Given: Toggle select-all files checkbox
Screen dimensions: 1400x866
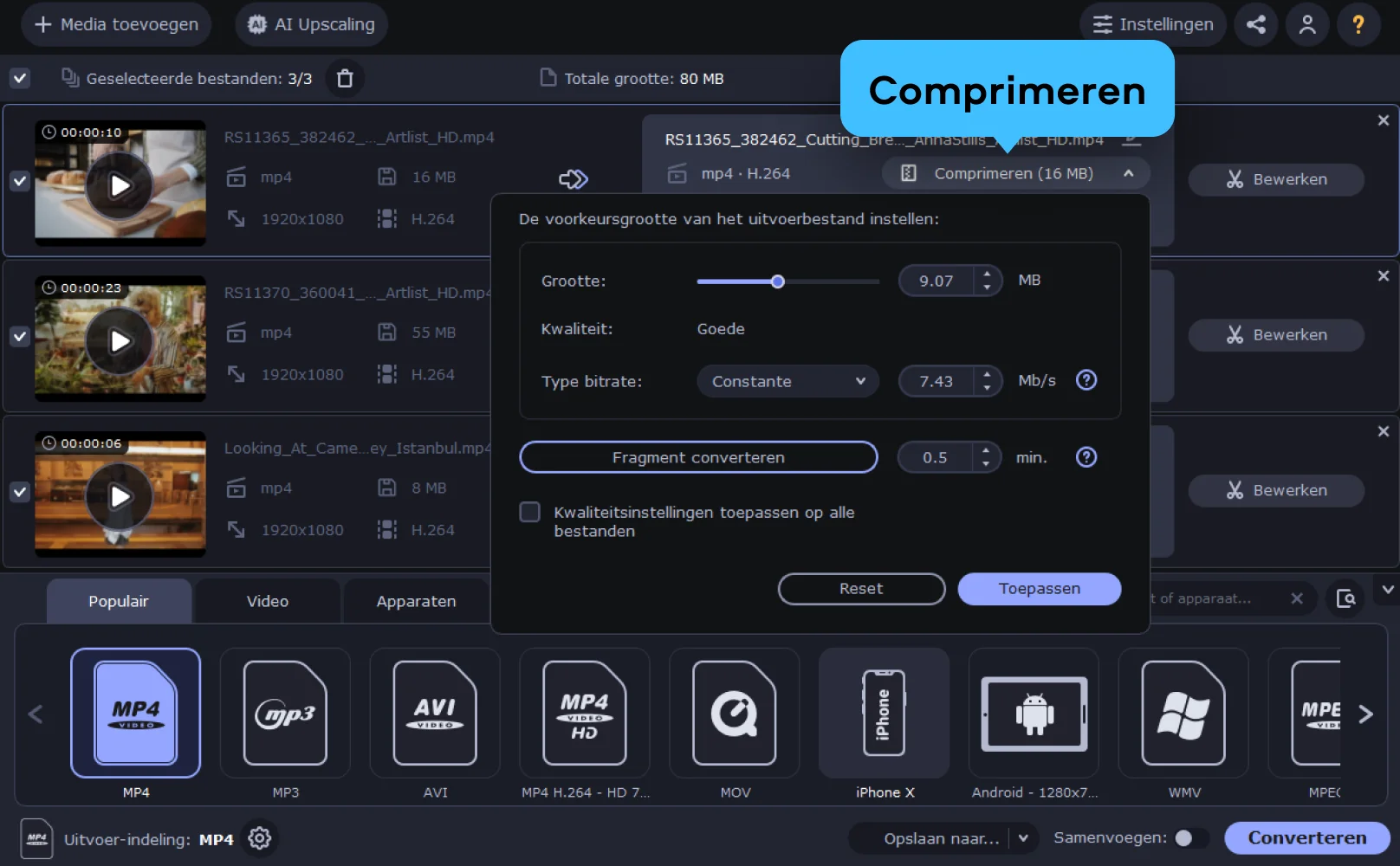Looking at the screenshot, I should pos(20,78).
